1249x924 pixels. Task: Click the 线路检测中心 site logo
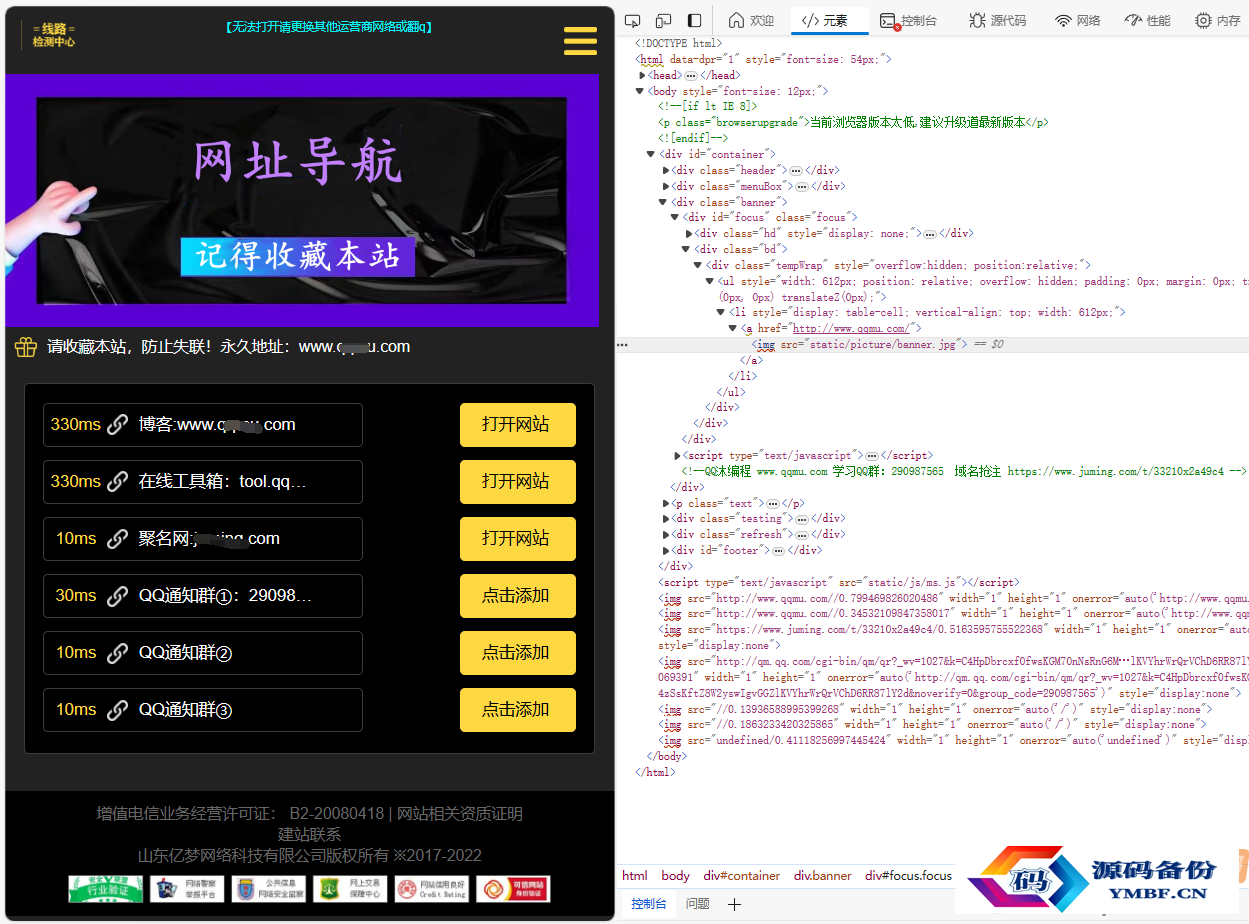tap(54, 35)
